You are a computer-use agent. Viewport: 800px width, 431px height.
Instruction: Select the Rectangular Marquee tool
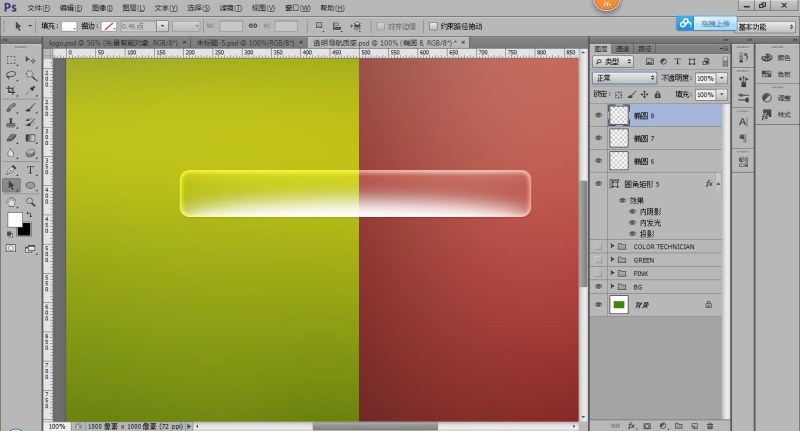[x=11, y=60]
